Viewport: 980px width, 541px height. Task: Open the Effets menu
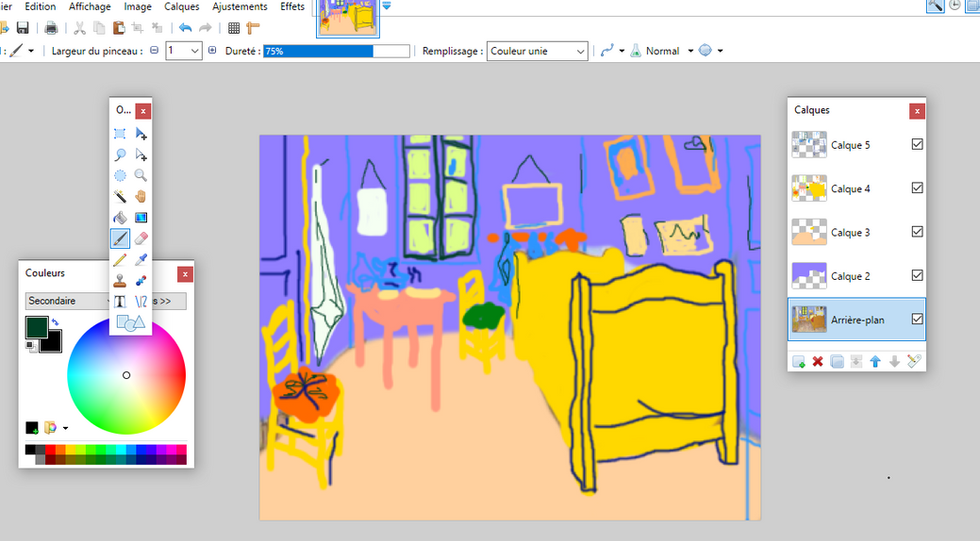coord(292,6)
